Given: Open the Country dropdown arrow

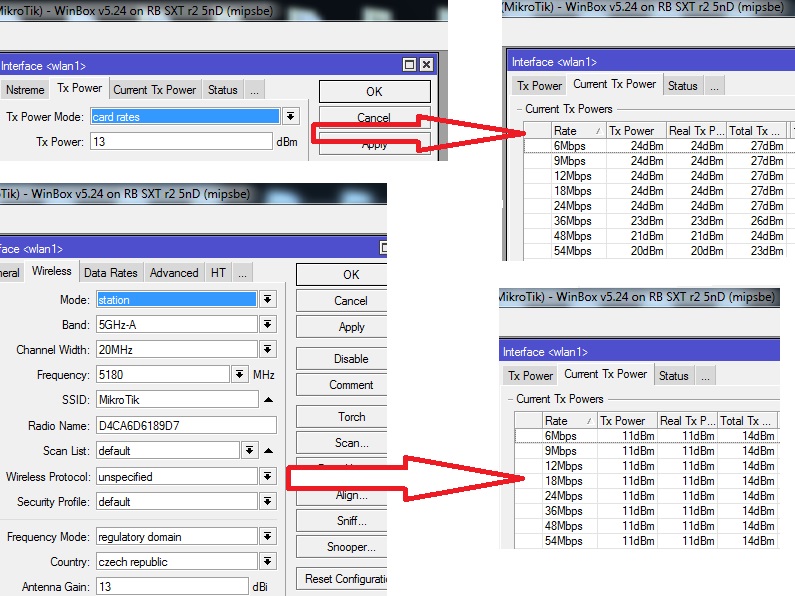Looking at the screenshot, I should click(x=268, y=562).
